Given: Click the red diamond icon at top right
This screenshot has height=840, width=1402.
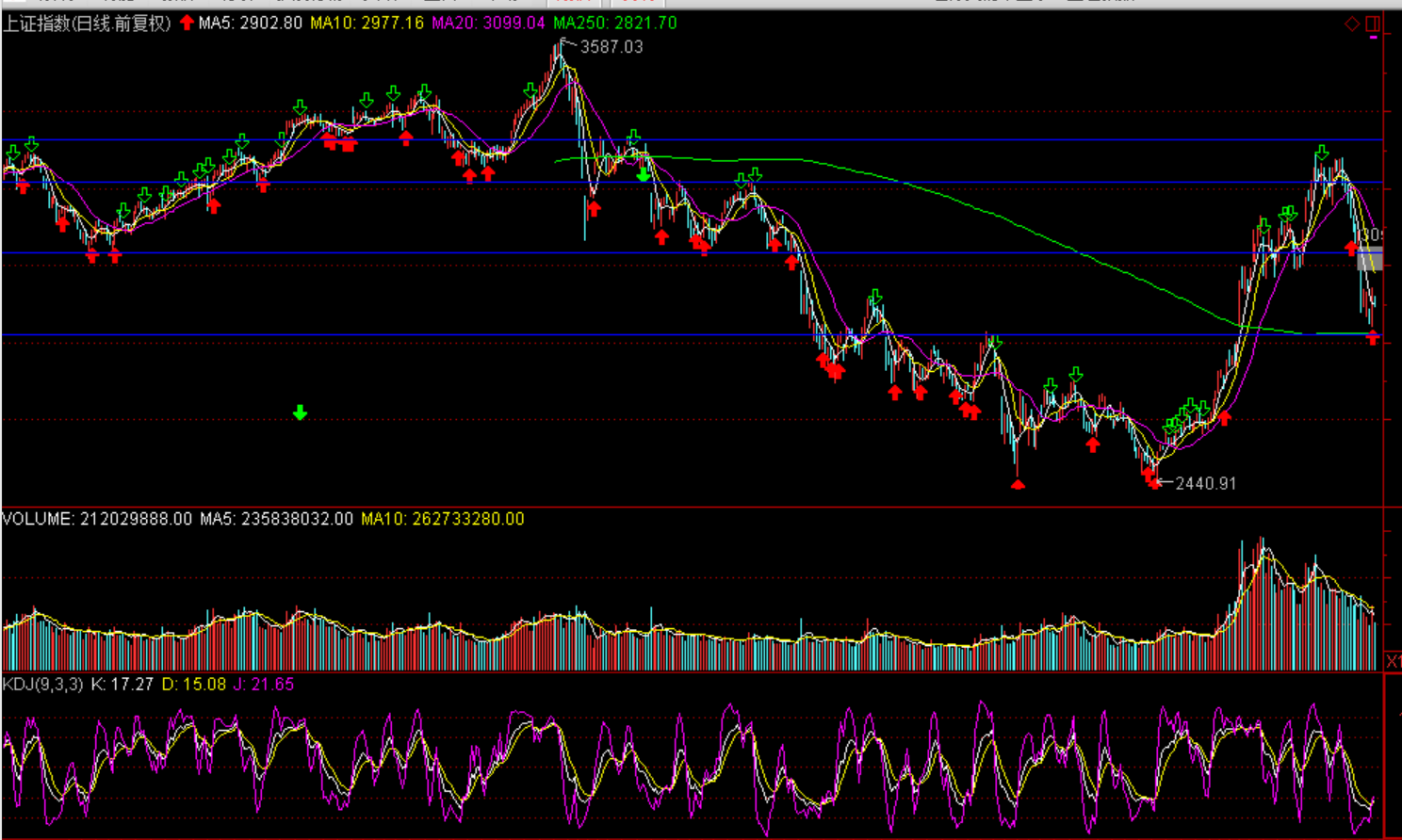Looking at the screenshot, I should 1351,24.
